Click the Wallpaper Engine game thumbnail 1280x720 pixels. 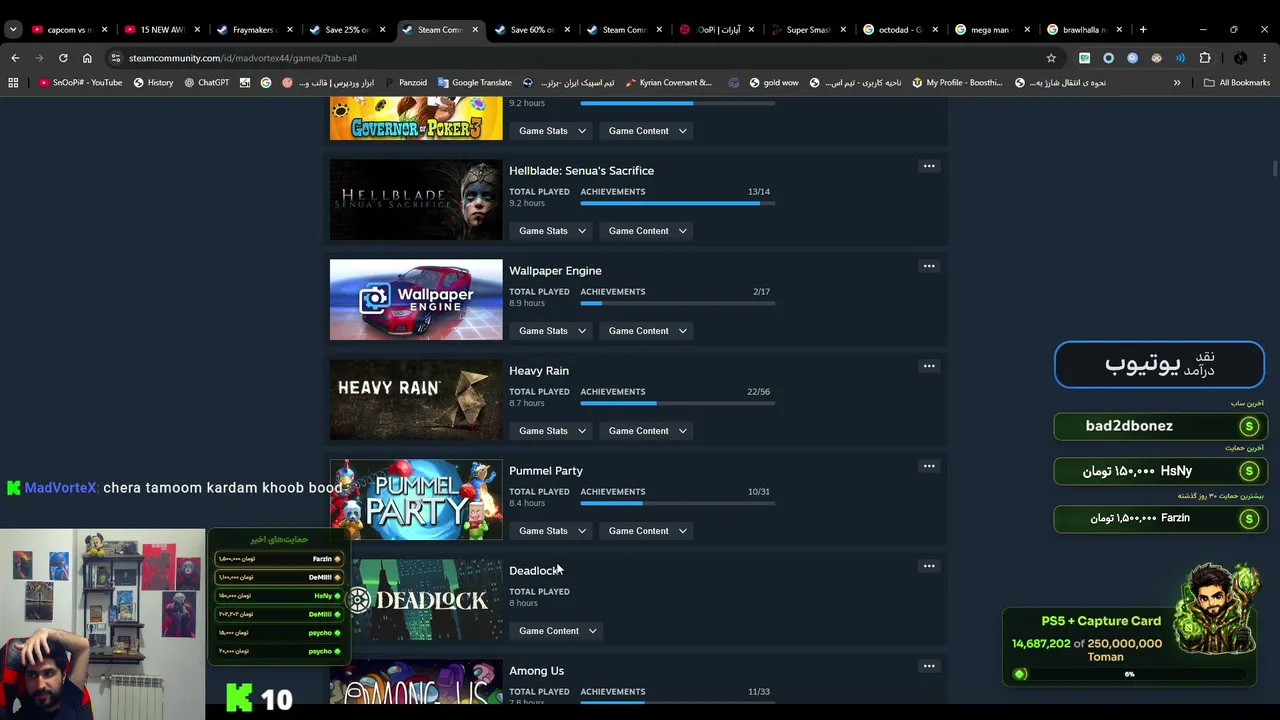[x=416, y=300]
